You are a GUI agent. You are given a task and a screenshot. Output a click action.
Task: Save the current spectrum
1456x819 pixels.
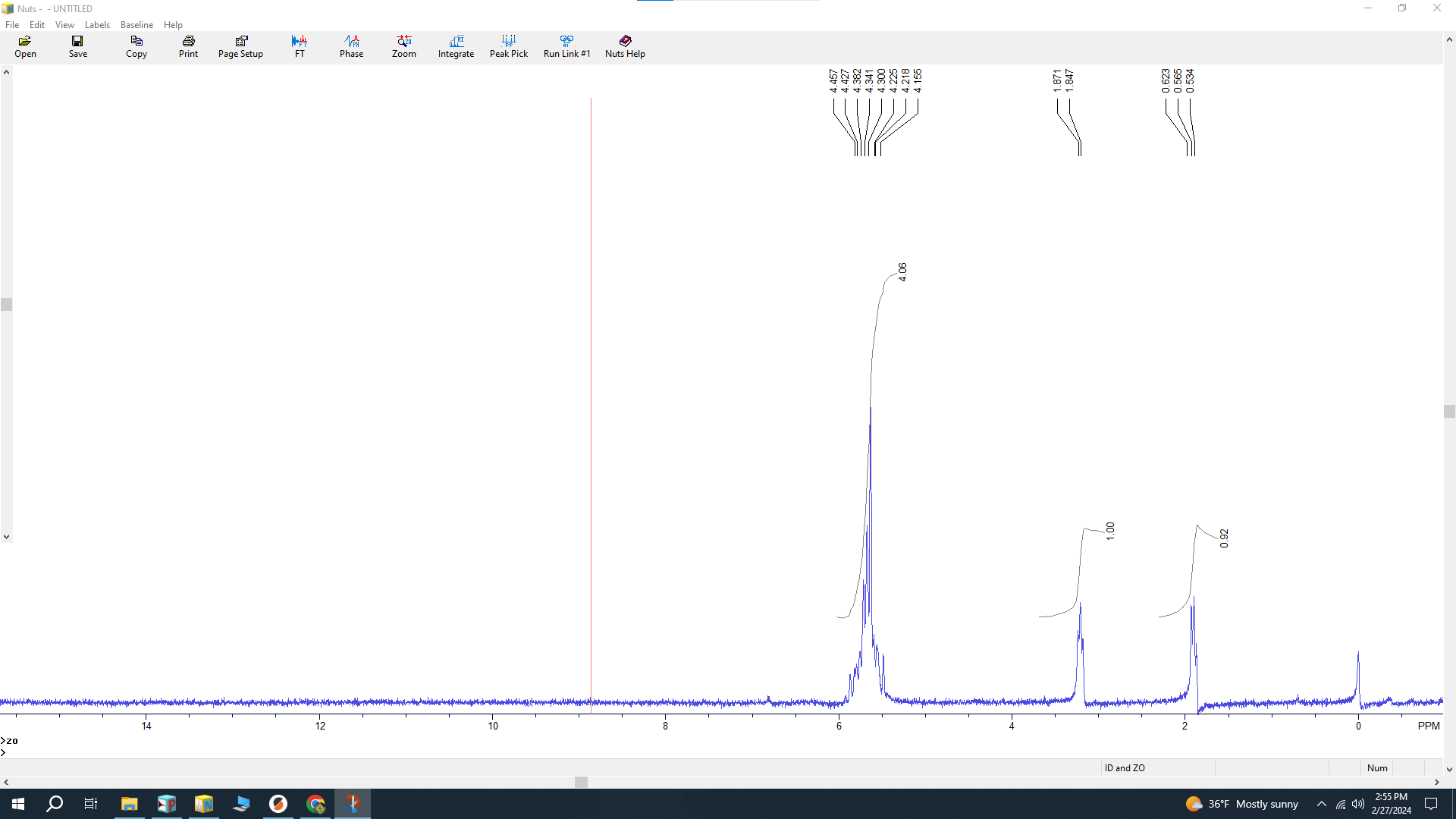tap(77, 46)
